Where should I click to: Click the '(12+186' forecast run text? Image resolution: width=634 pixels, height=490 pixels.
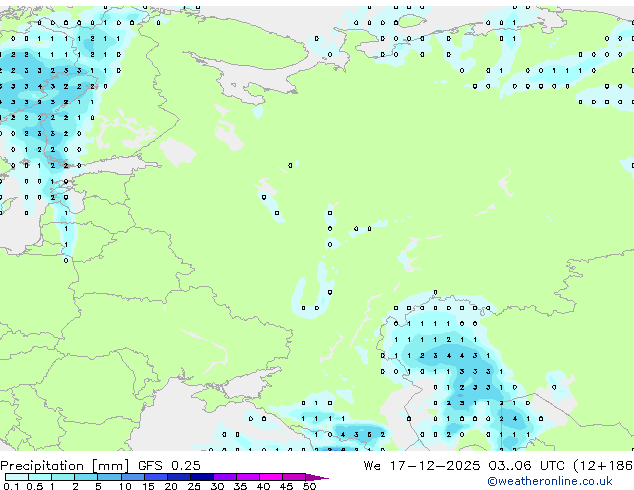(603, 466)
